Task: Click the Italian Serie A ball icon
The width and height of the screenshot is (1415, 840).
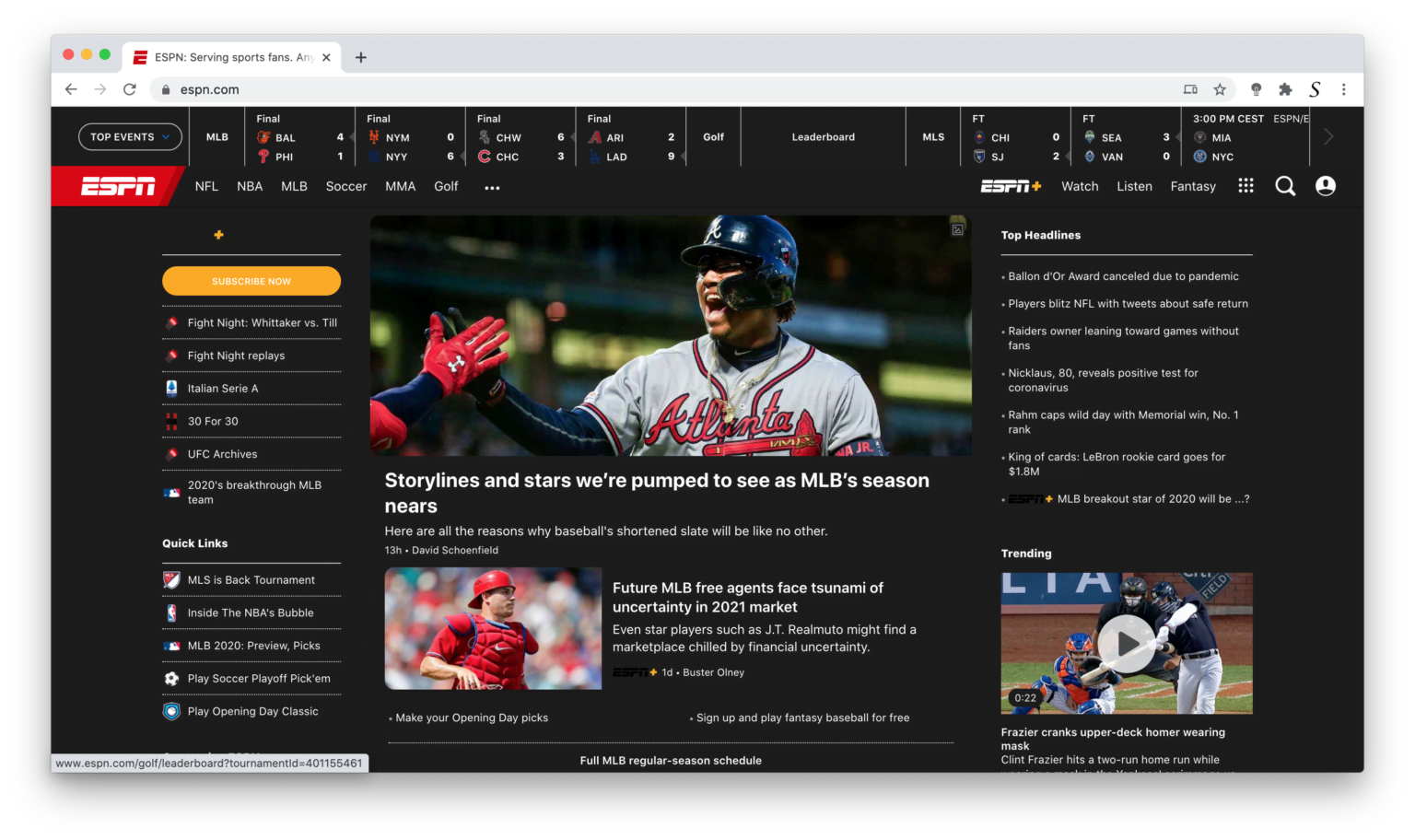Action: [171, 388]
